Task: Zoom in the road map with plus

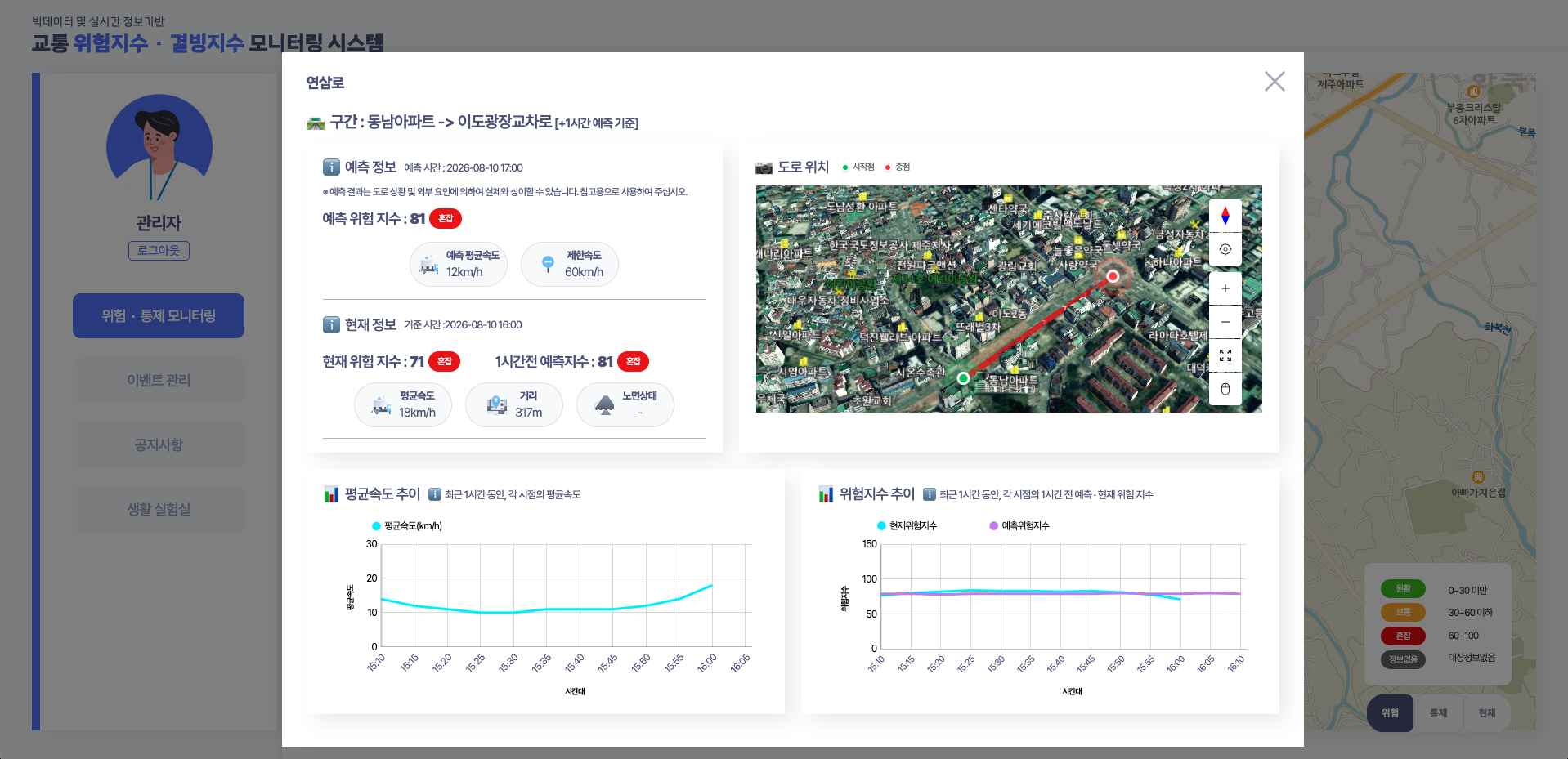Action: point(1225,288)
